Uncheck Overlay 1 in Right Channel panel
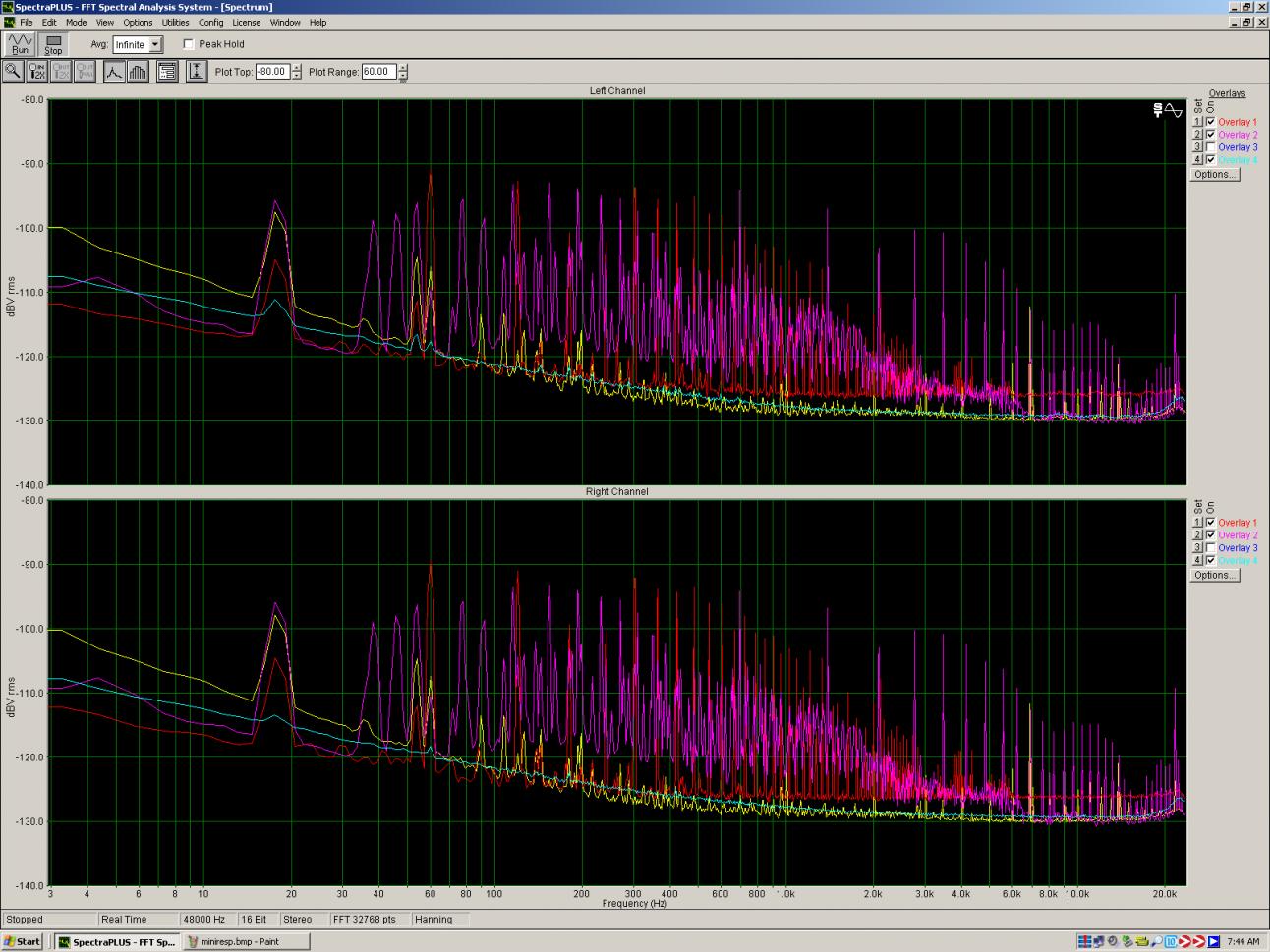This screenshot has height=952, width=1270. [1211, 523]
